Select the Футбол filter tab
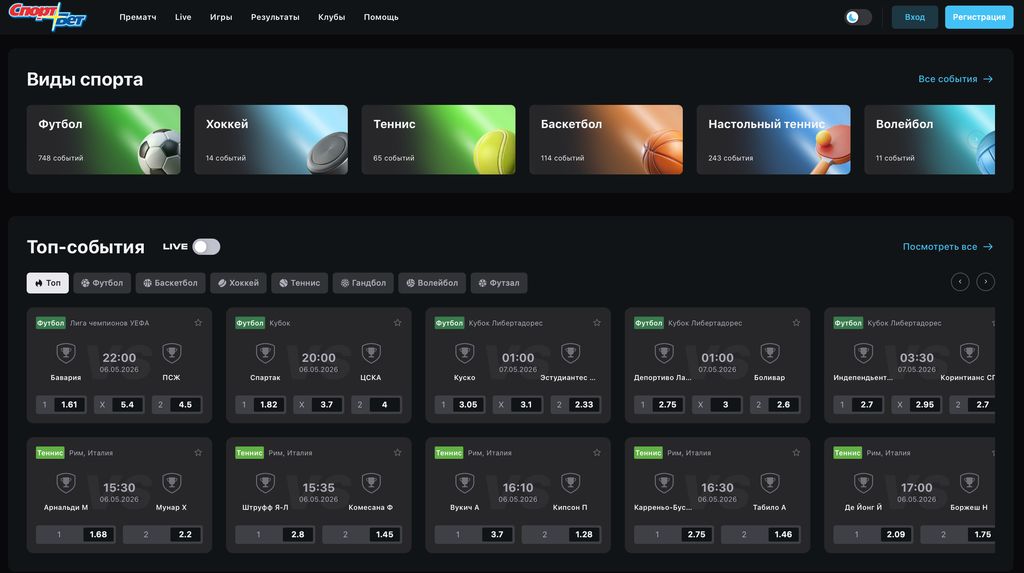Viewport: 1024px width, 573px height. [102, 283]
